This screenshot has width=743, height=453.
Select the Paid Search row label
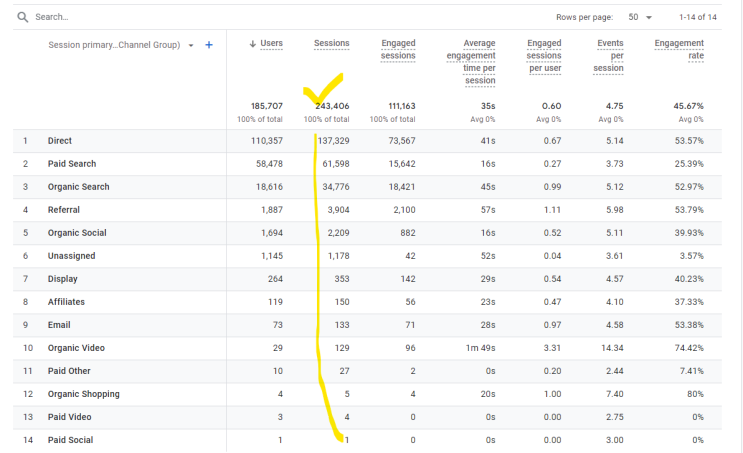(x=72, y=164)
